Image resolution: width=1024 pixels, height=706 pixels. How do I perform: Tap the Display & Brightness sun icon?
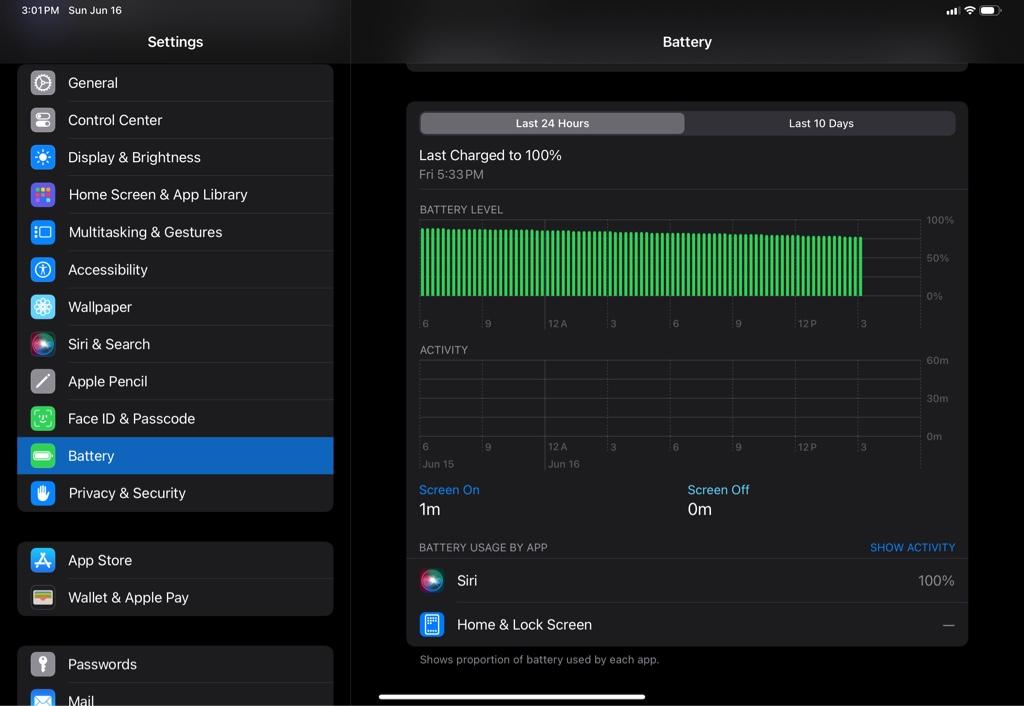click(x=43, y=157)
